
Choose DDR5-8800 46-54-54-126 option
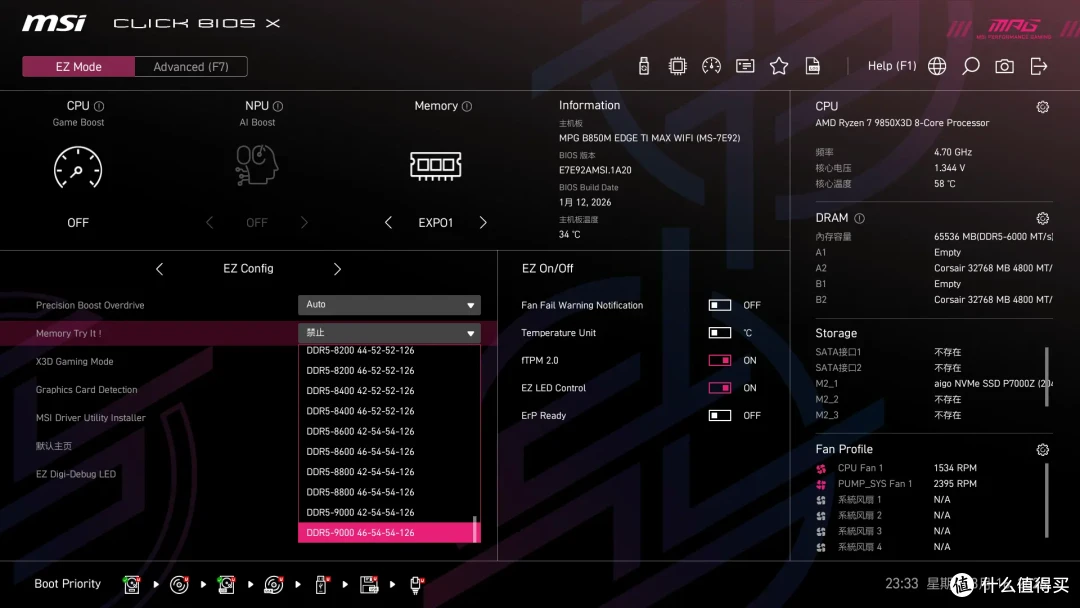(x=385, y=492)
